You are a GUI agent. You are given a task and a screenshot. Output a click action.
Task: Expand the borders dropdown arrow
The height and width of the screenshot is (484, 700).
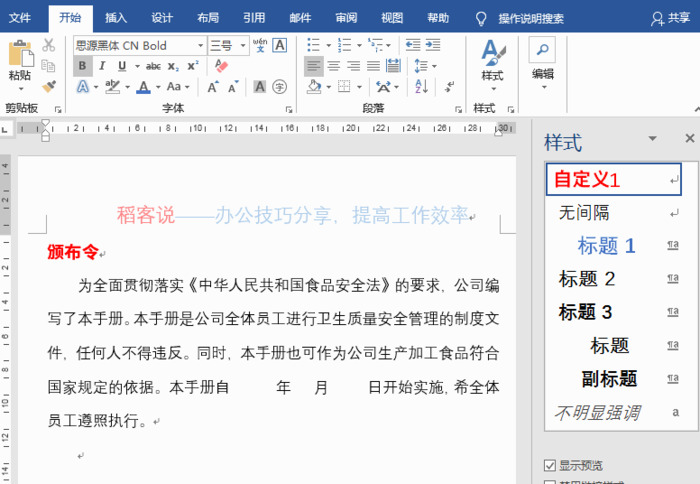(x=358, y=87)
